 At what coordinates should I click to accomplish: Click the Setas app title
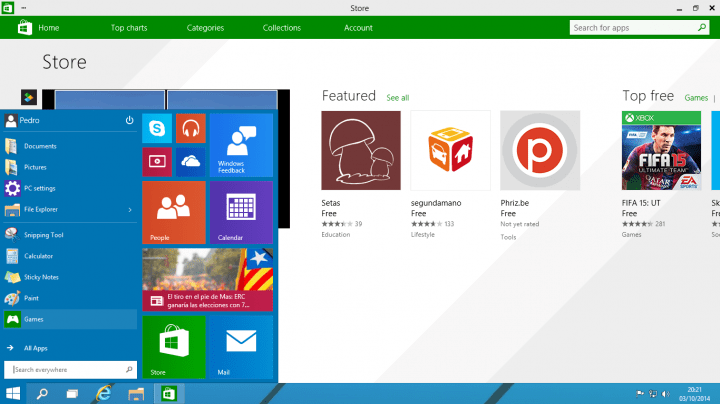331,203
